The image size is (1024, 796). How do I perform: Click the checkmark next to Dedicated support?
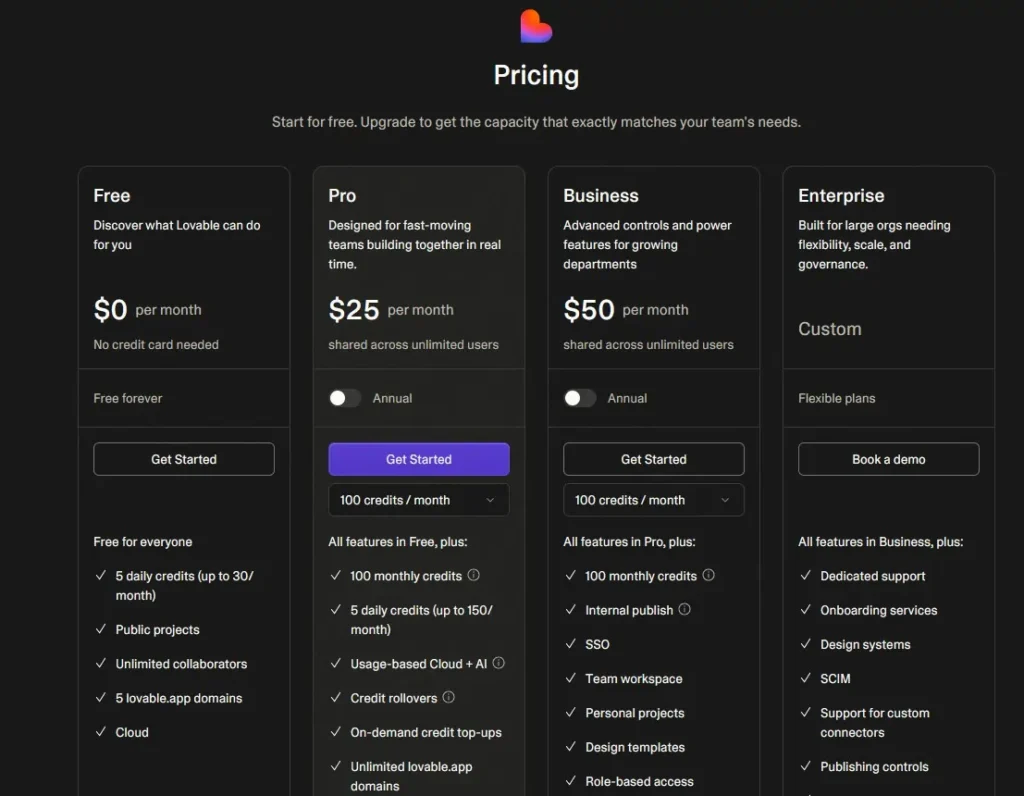805,576
